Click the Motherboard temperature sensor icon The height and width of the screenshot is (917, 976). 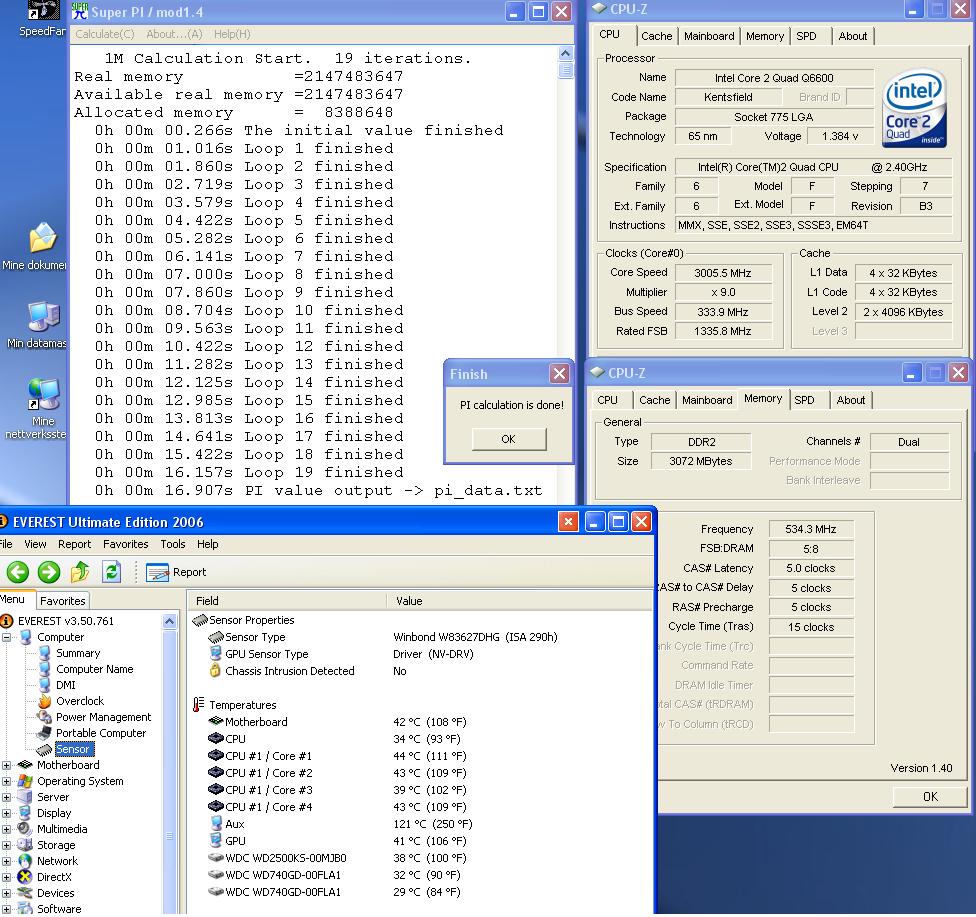point(215,722)
